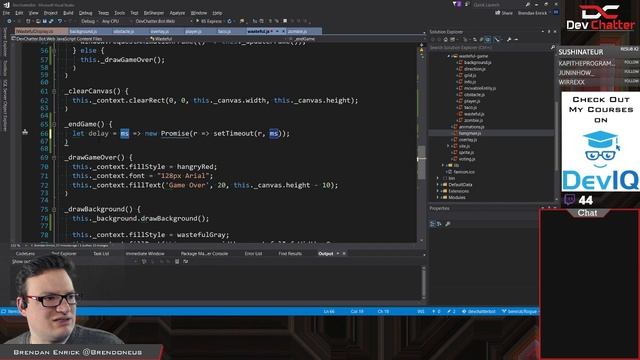Click the Undo toolbar icon
Screen dimensions: 640x360
tap(60, 21)
